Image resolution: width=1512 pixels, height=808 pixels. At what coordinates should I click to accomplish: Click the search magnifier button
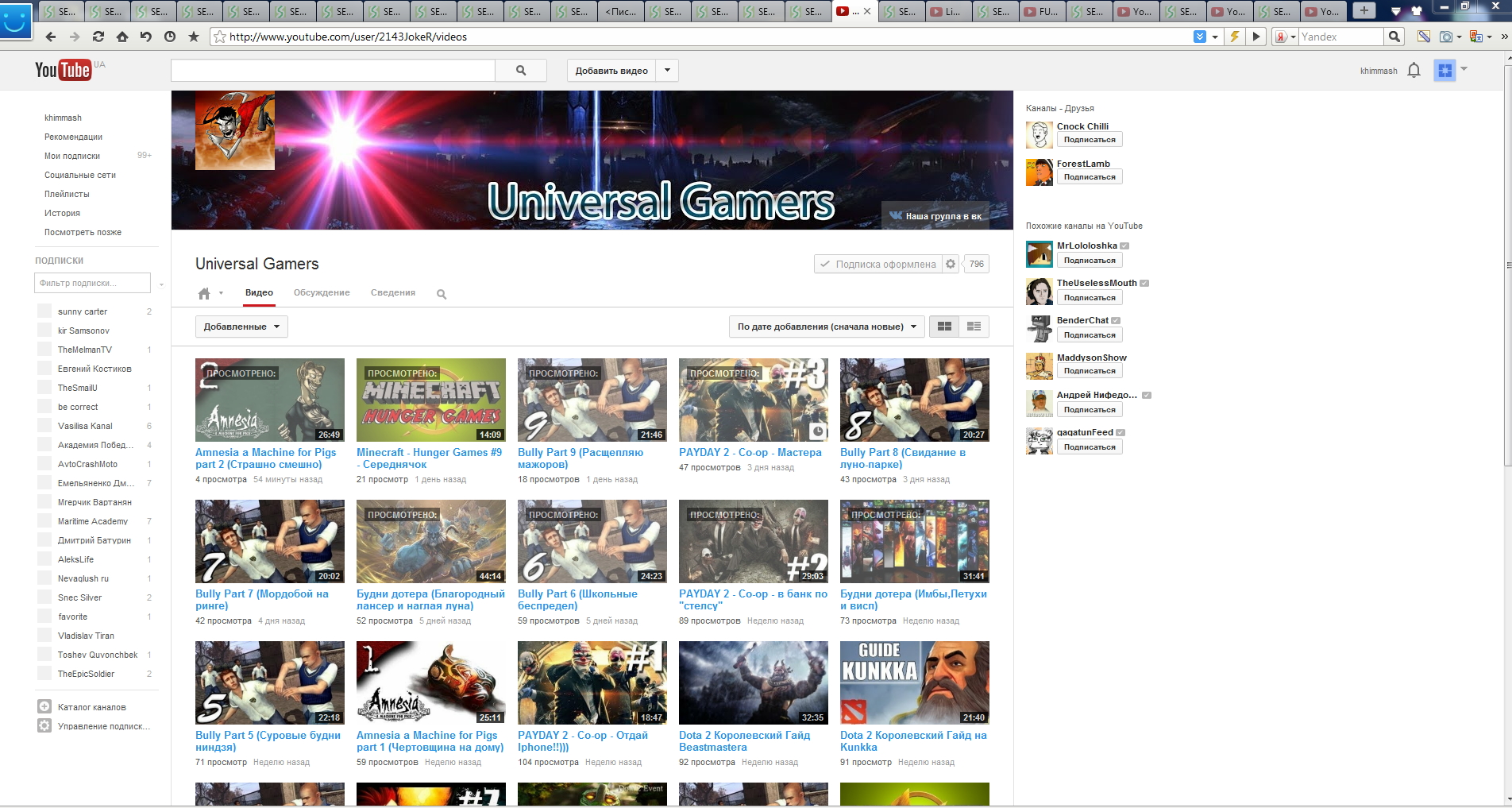[521, 71]
